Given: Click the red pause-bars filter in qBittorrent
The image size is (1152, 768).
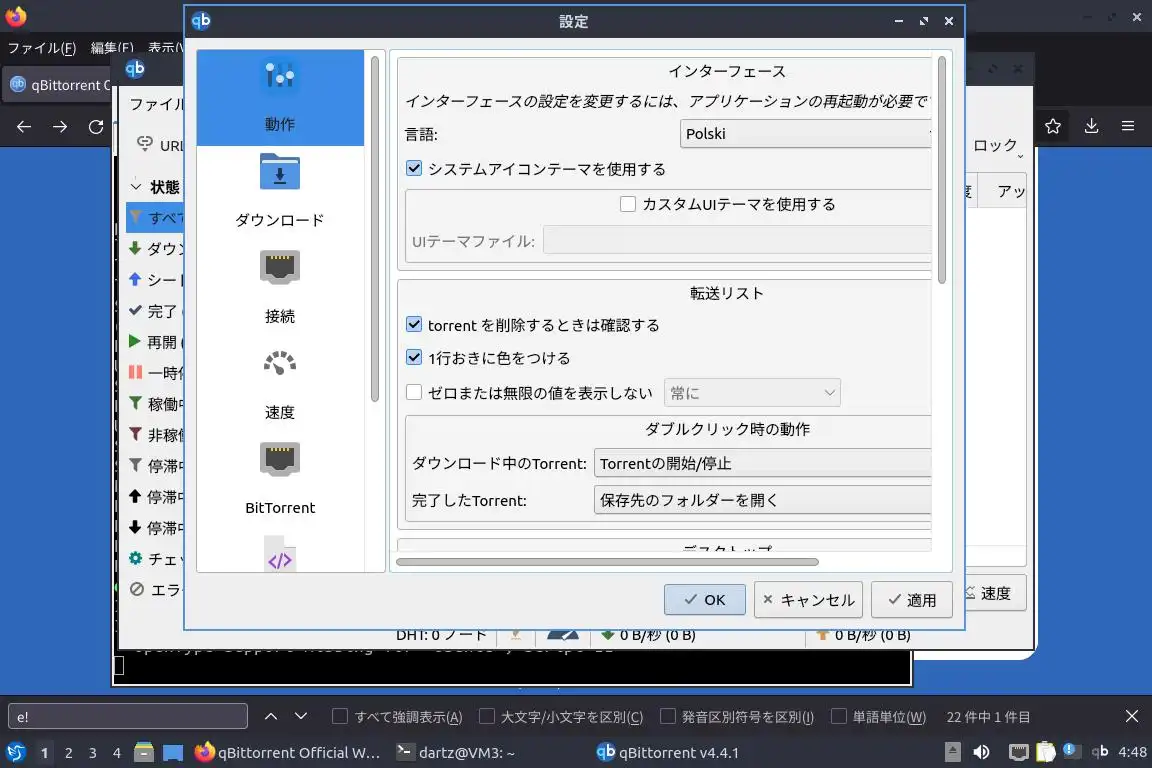Looking at the screenshot, I should [135, 372].
